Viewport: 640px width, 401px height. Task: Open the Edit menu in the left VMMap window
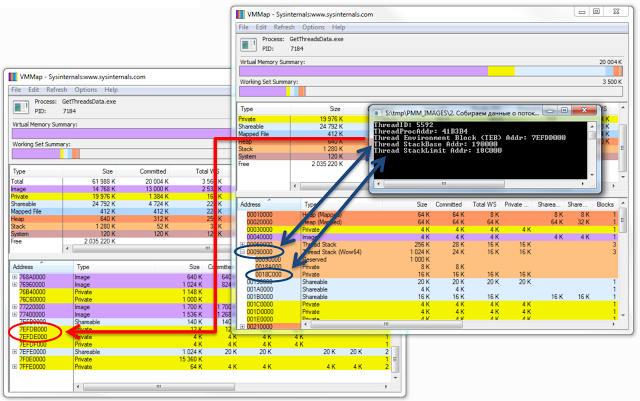(x=33, y=90)
